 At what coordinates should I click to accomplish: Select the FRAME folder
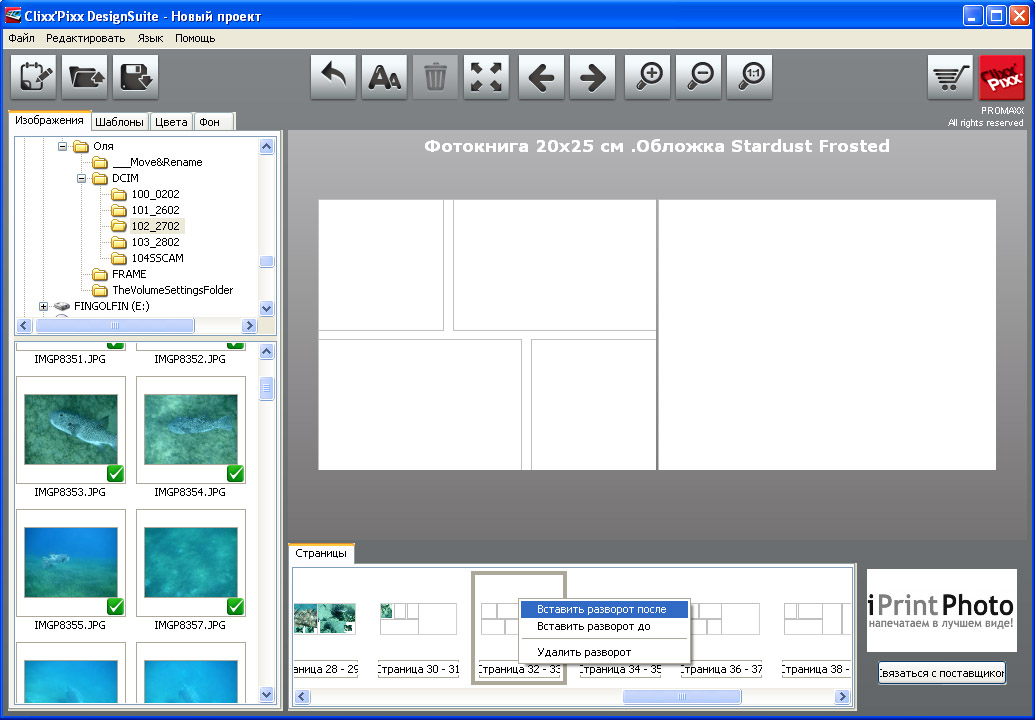(x=129, y=274)
